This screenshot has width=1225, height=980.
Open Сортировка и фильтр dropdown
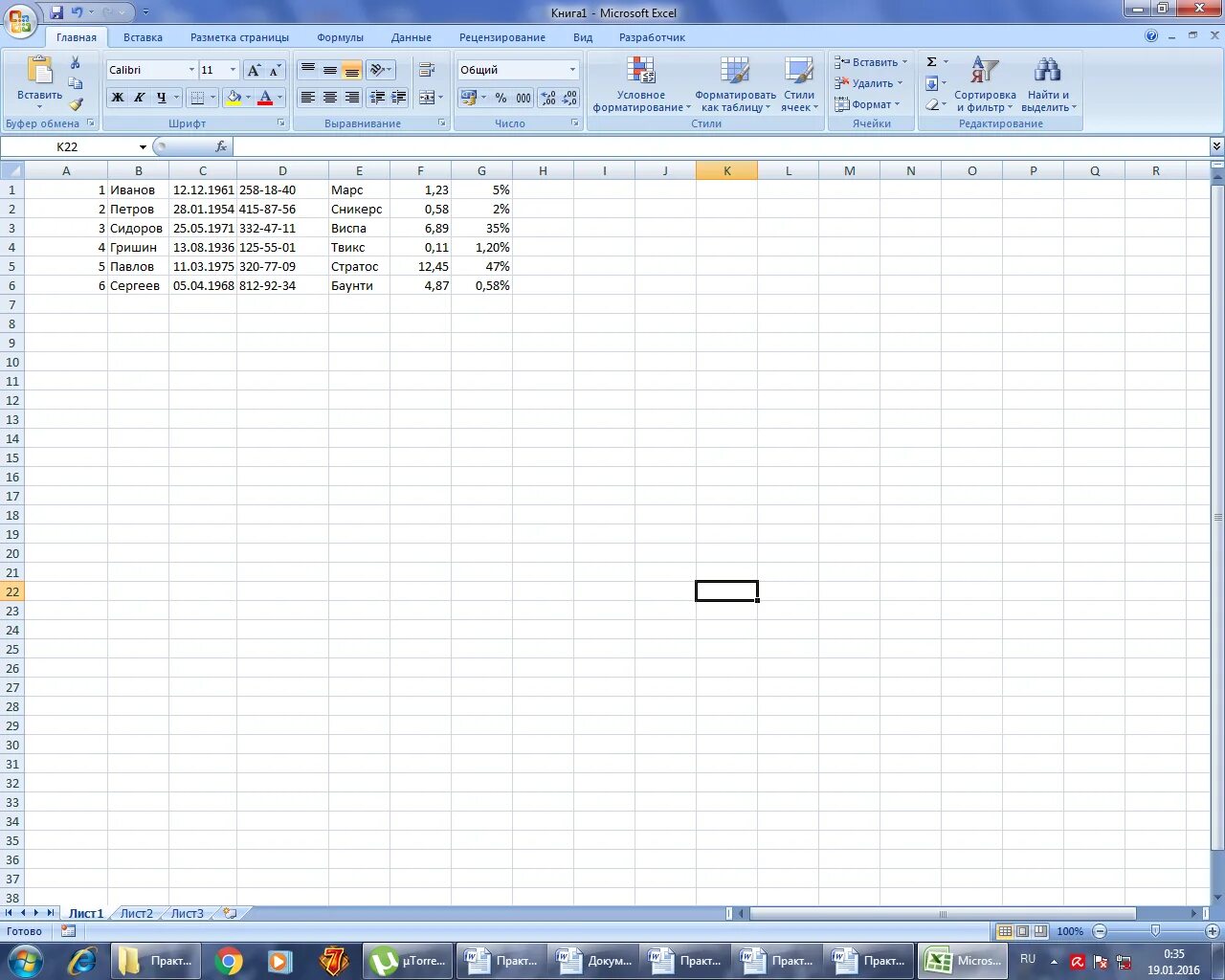click(985, 84)
